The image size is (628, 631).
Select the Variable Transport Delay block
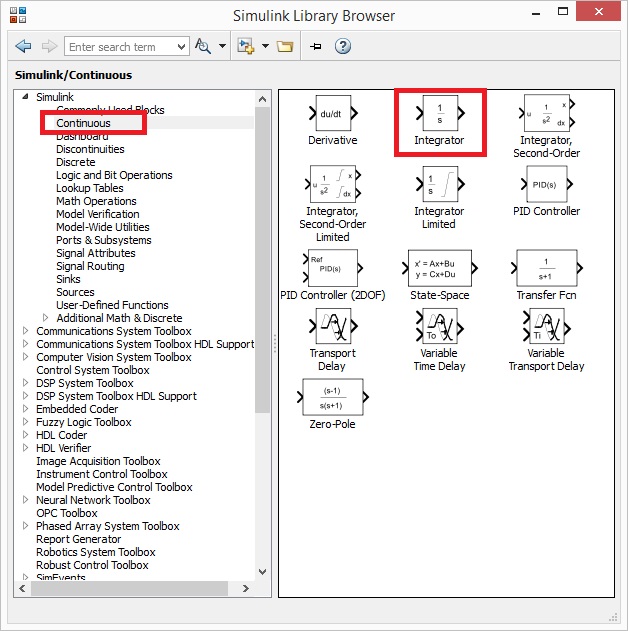pyautogui.click(x=546, y=326)
